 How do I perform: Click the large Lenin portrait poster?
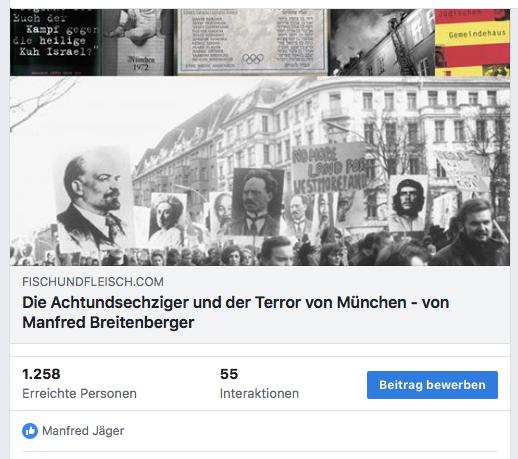[95, 200]
